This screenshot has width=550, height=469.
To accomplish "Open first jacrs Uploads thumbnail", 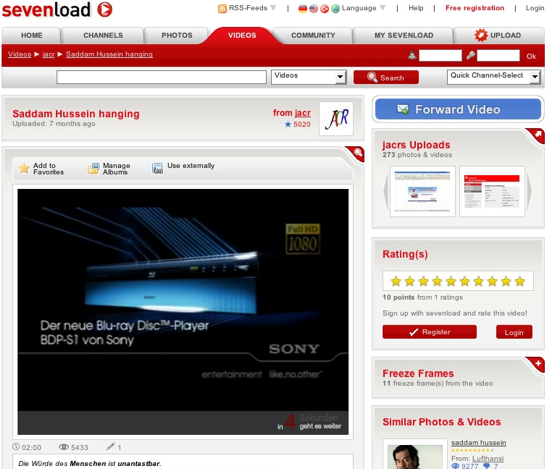I will click(423, 191).
